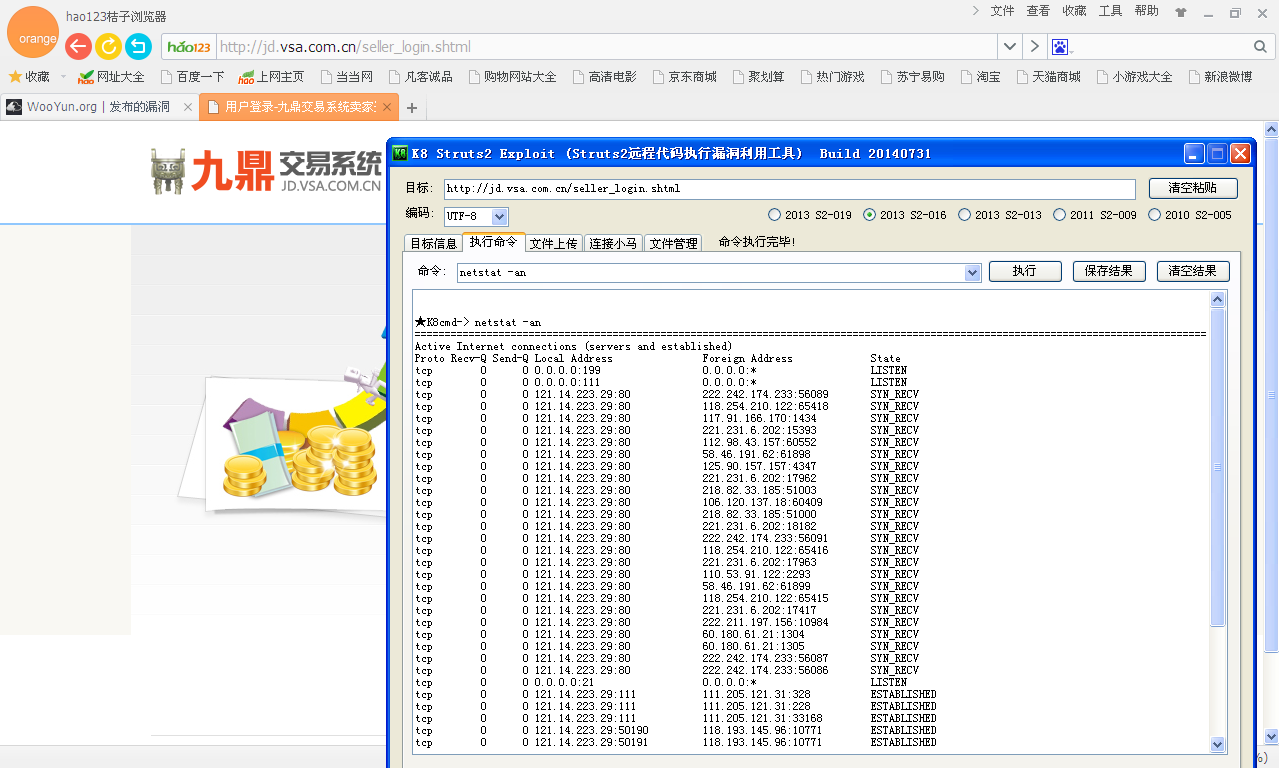Open the 苏宁易购 bookmark

912,77
